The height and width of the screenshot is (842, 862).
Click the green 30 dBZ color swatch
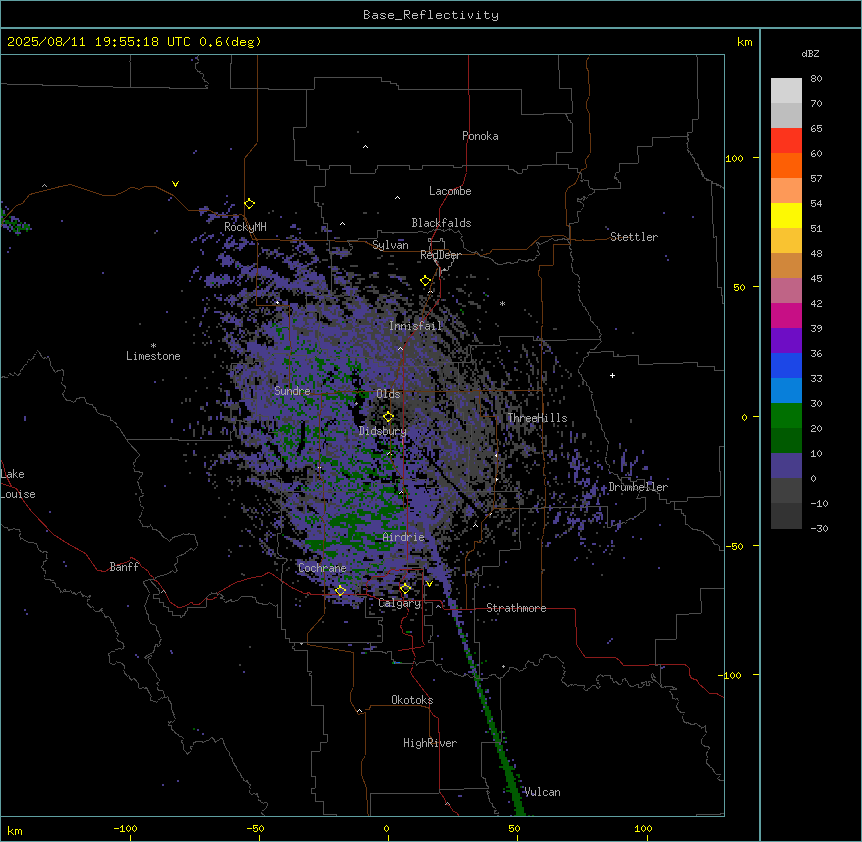pos(786,416)
